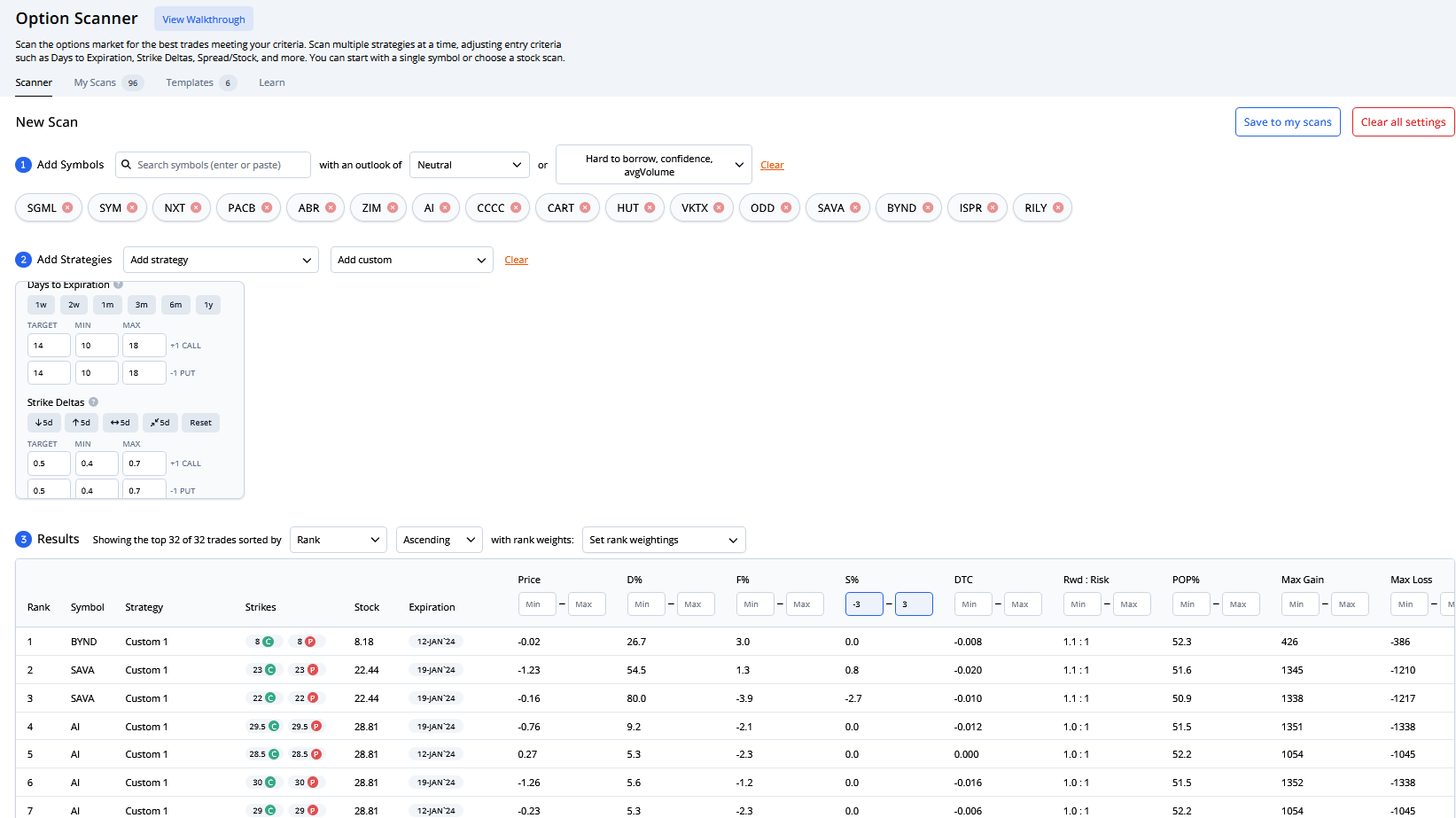The image size is (1456, 818).
Task: Click the Strategy column header
Action: (144, 607)
